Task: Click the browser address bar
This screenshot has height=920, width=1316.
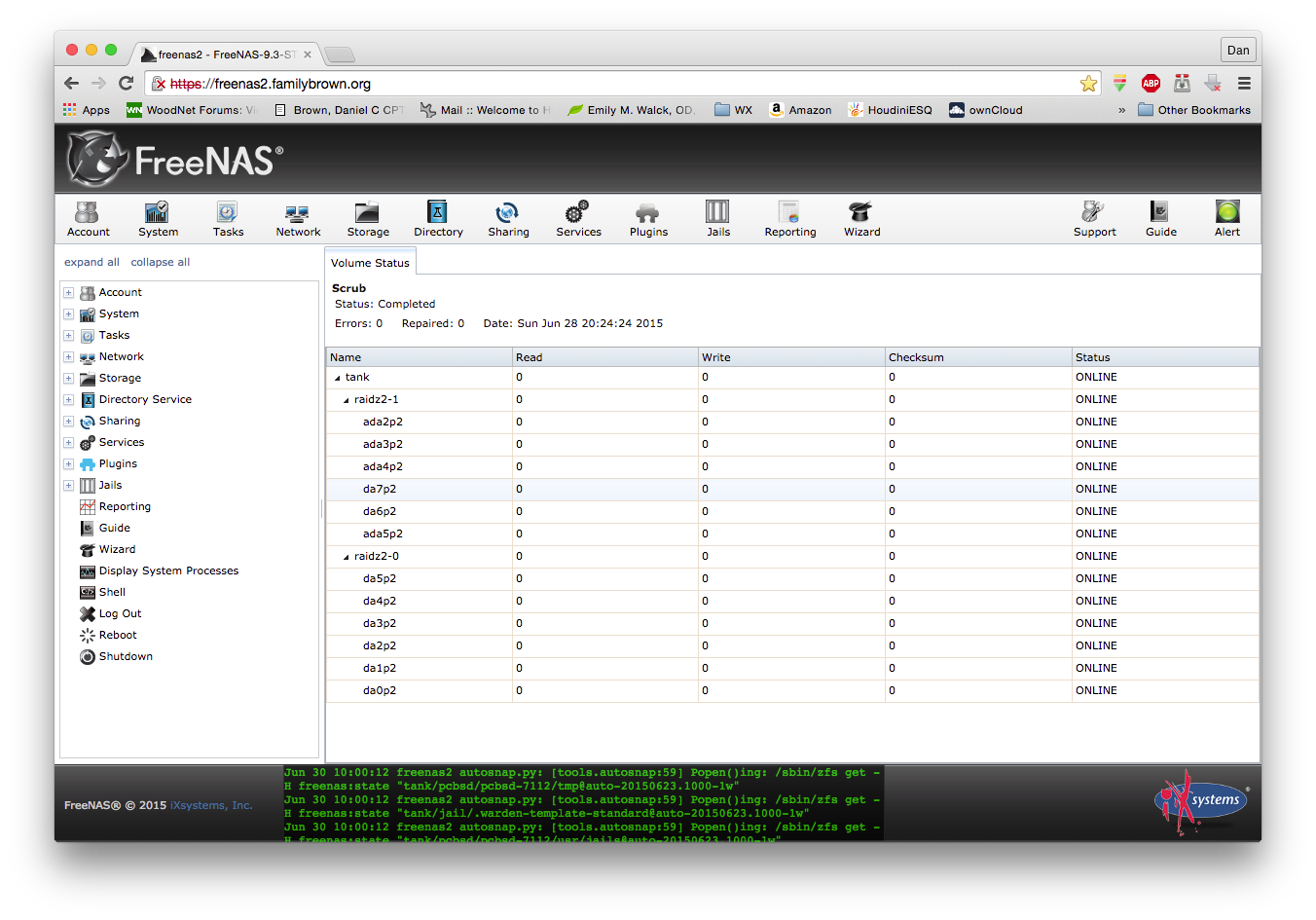Action: 623,84
